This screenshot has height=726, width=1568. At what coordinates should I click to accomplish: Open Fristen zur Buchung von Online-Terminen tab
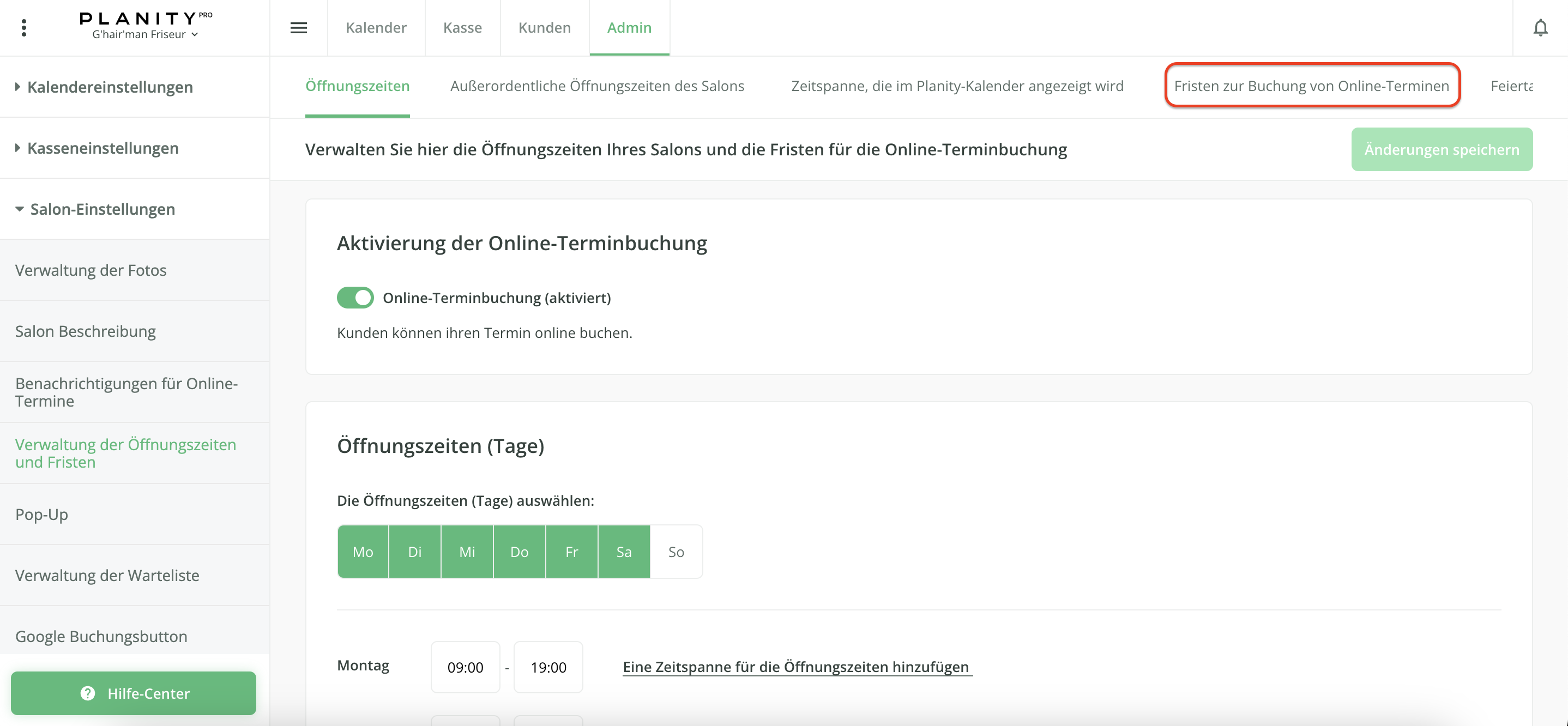click(x=1311, y=86)
